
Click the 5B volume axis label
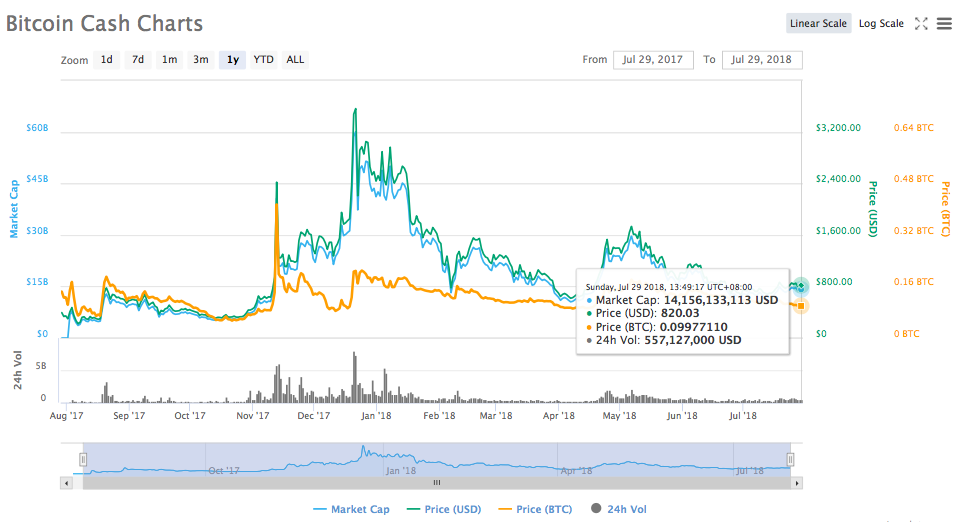point(41,366)
